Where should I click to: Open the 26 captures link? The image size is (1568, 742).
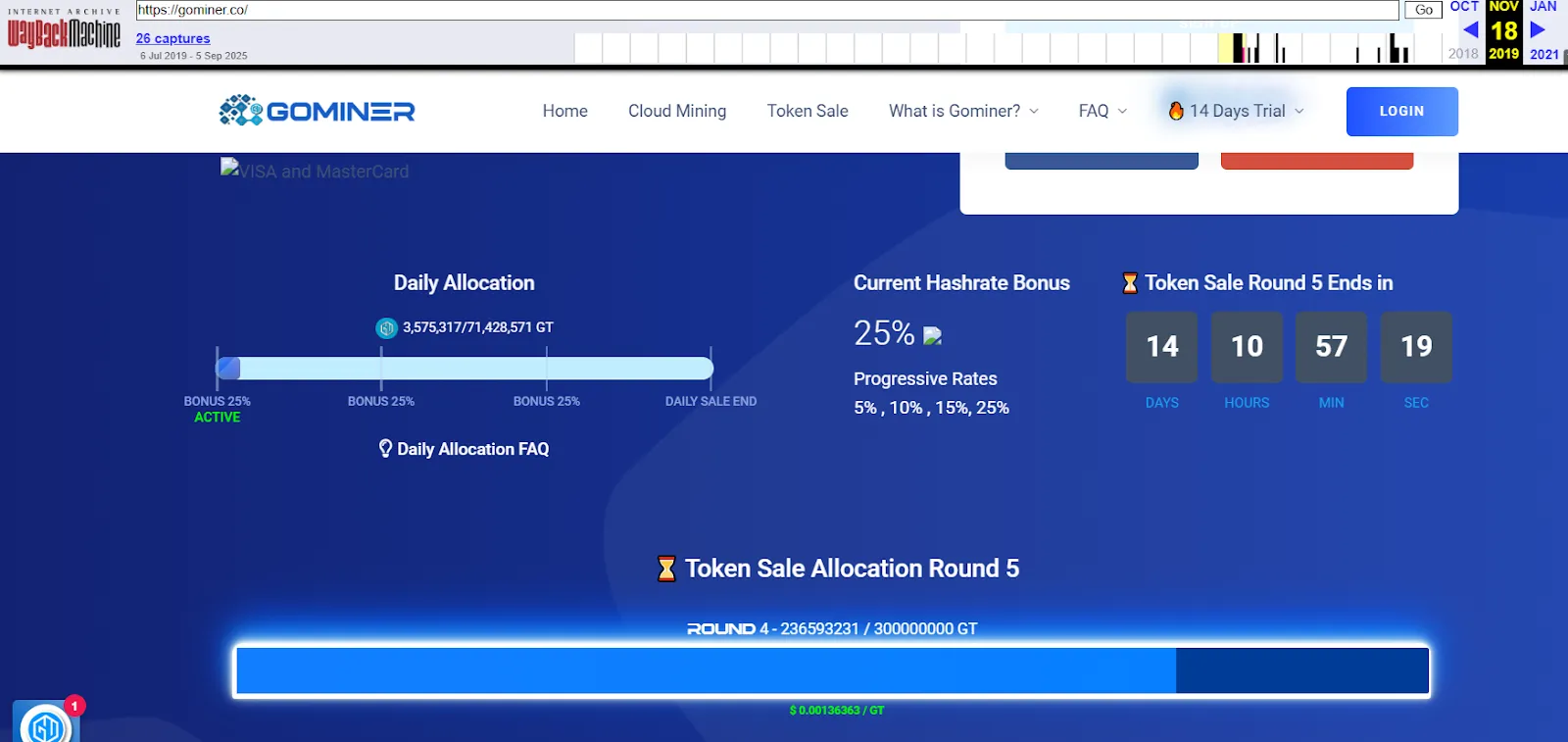pyautogui.click(x=172, y=38)
